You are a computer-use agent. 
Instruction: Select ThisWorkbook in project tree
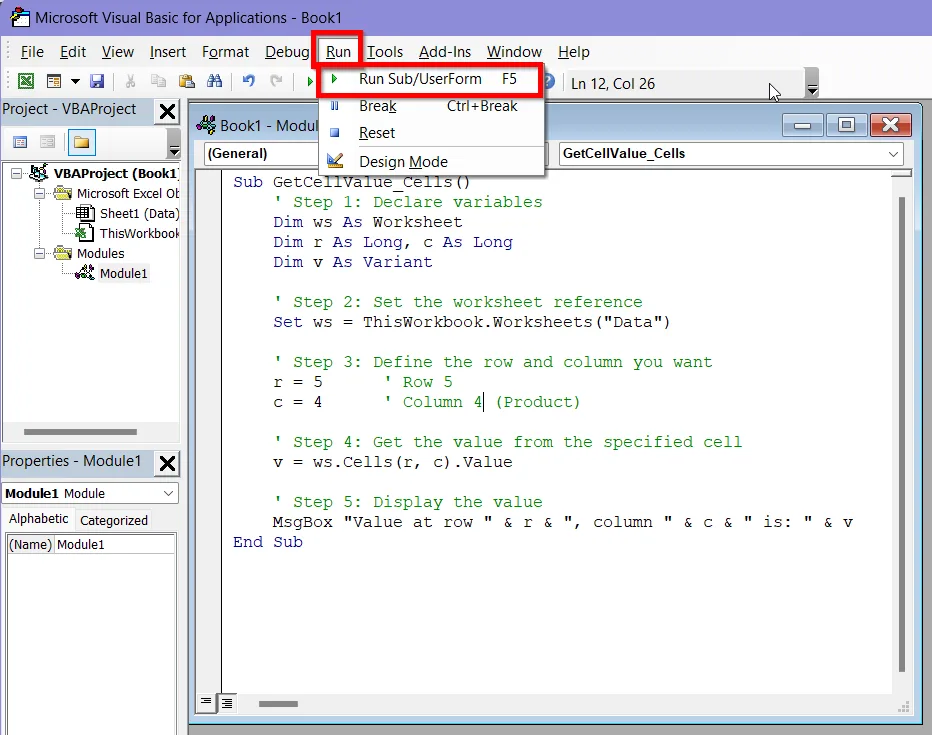pyautogui.click(x=138, y=234)
